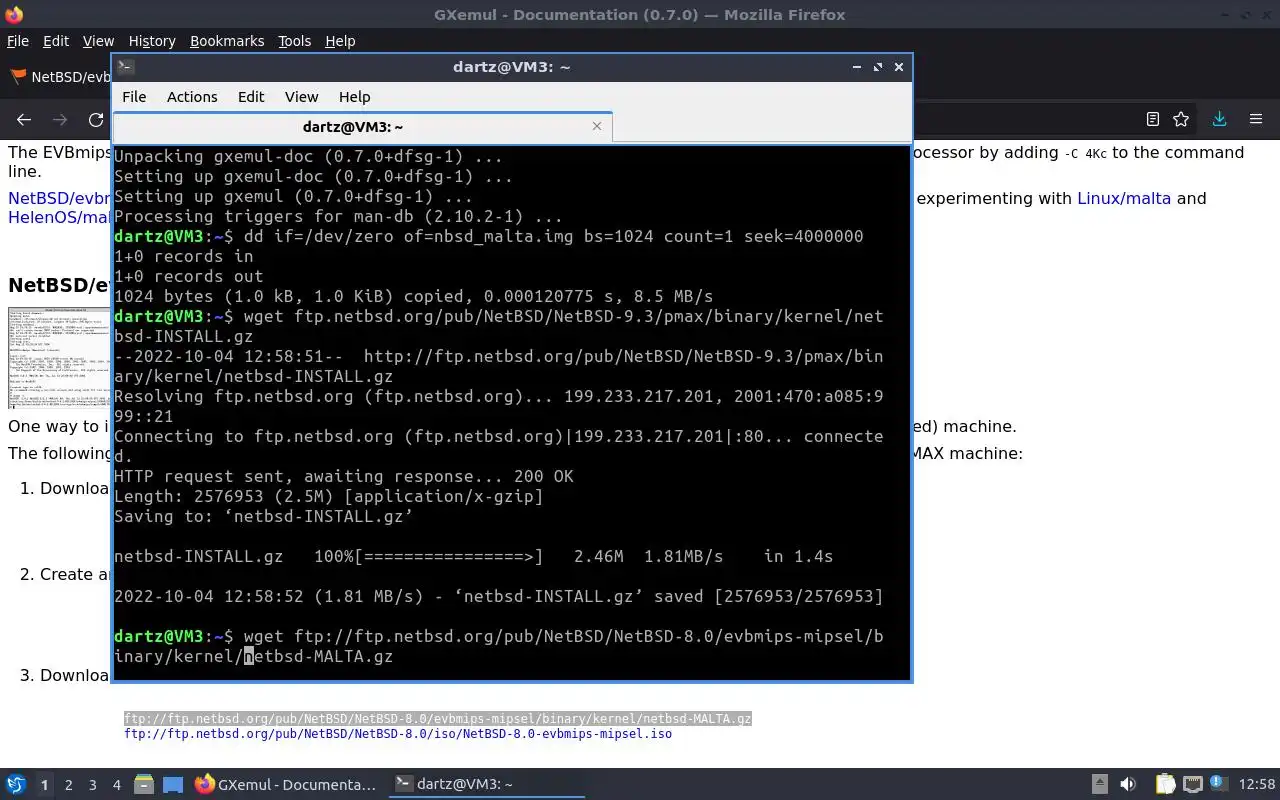Open the netbsd-MALTA.gz ftp link
The height and width of the screenshot is (800, 1280).
437,719
